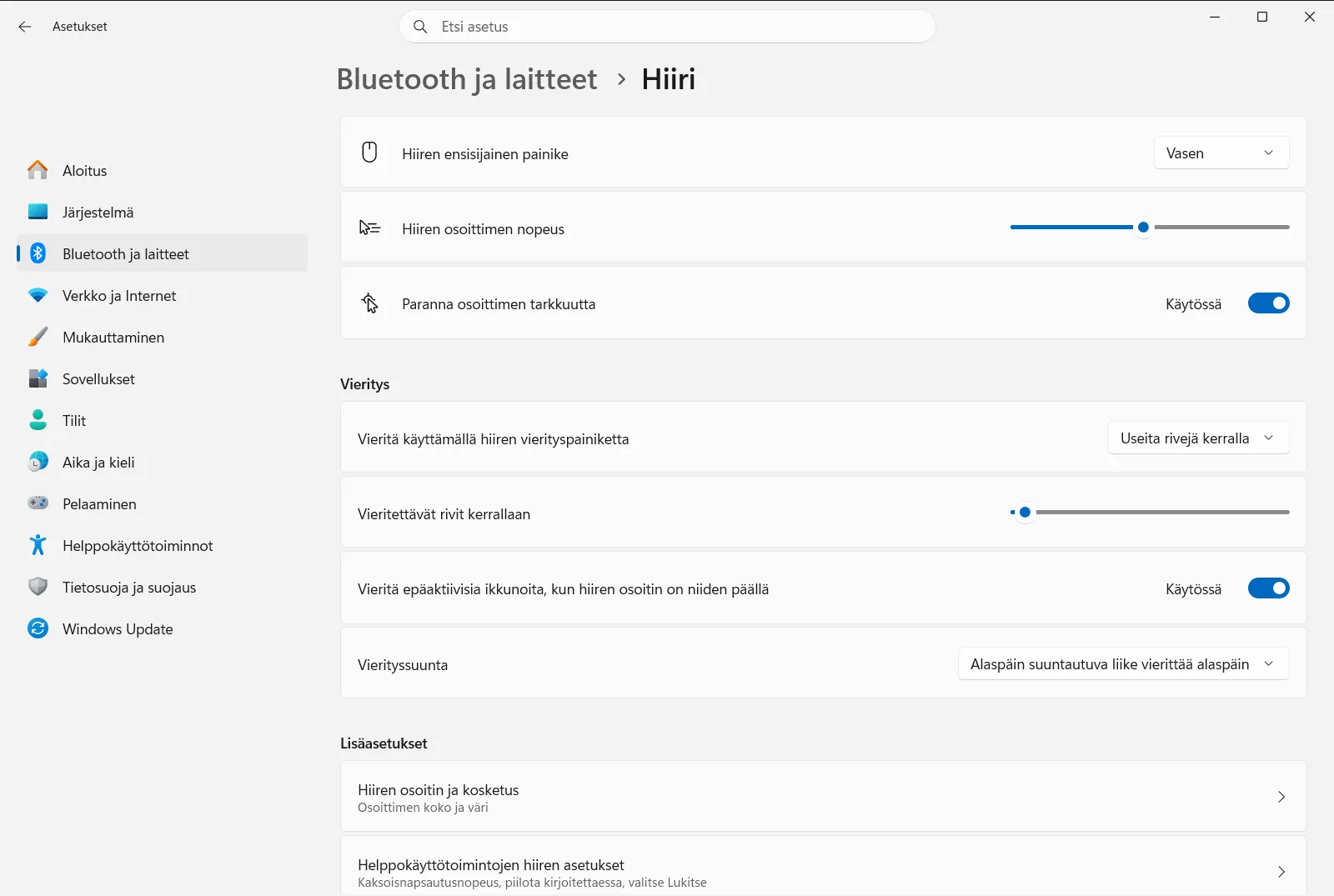Click the Verkko ja Internet wifi icon

pyautogui.click(x=38, y=295)
